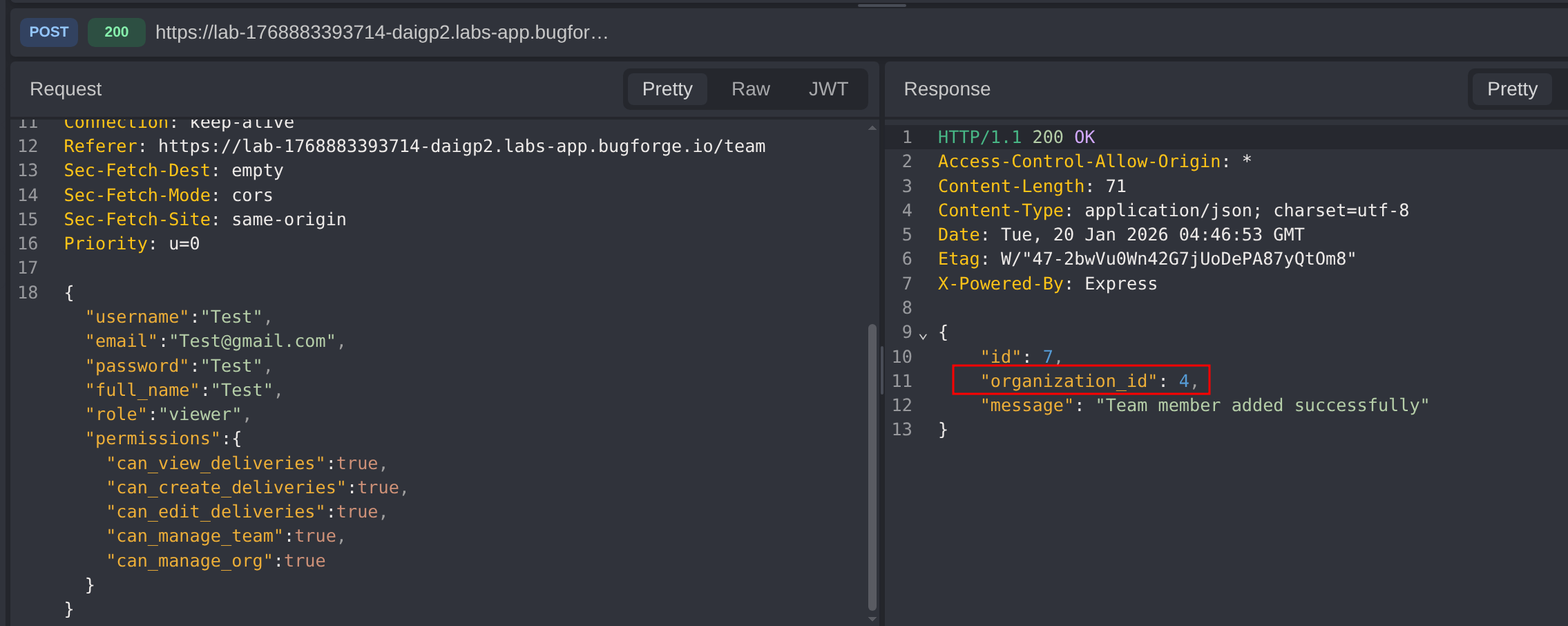Click the top pane resize handle
The height and width of the screenshot is (626, 1568).
pos(881,6)
